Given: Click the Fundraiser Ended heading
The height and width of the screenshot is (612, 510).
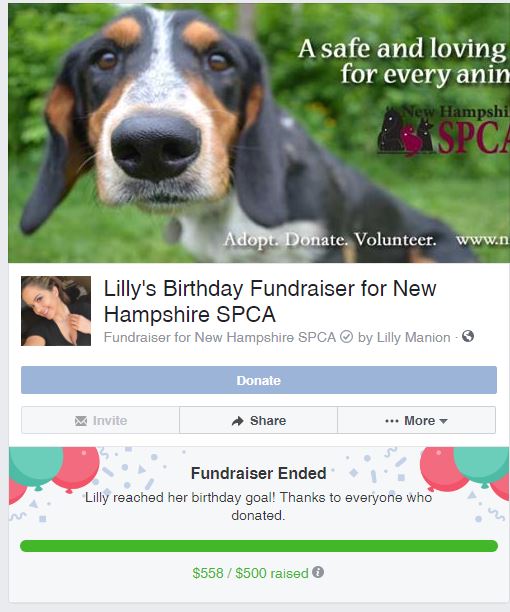Looking at the screenshot, I should (258, 473).
